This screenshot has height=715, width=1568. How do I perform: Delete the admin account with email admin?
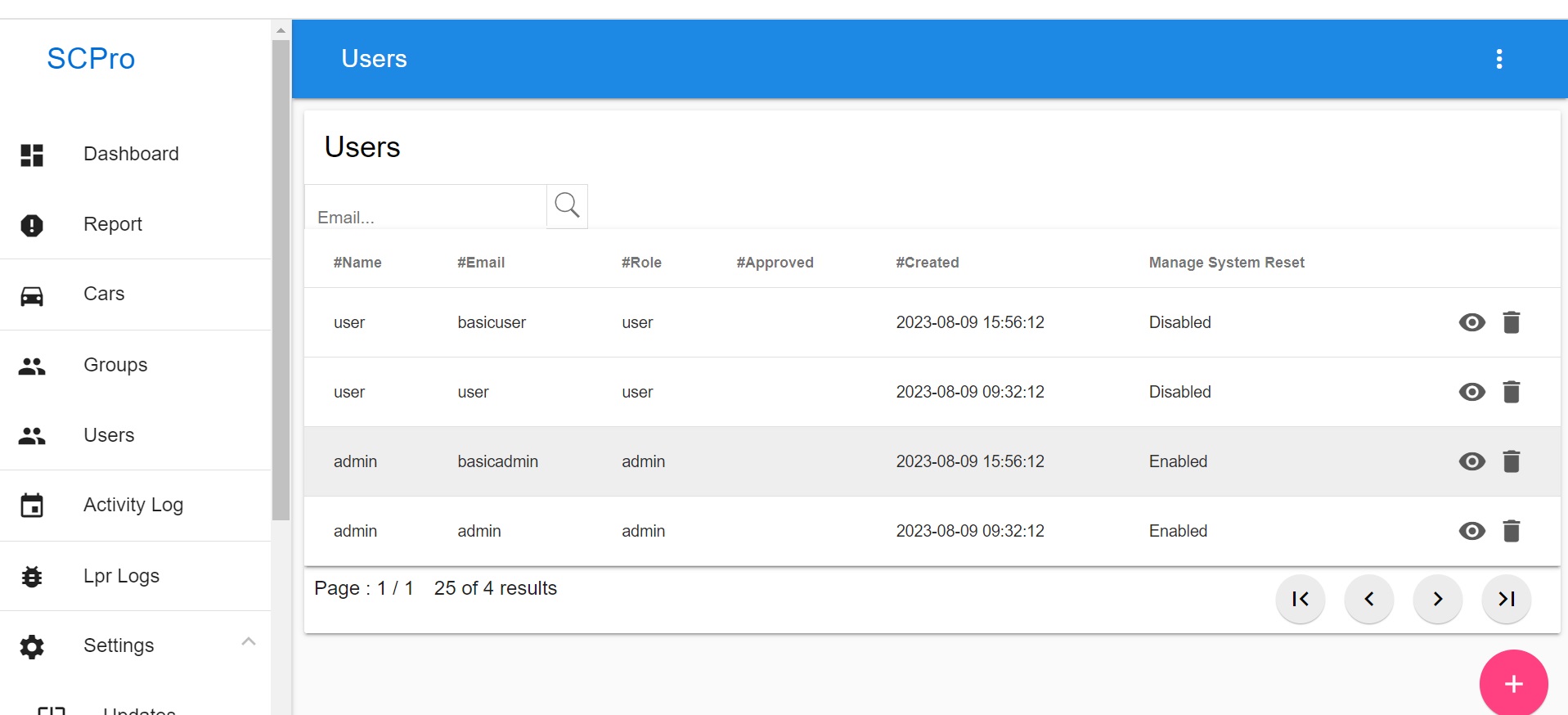[1512, 531]
